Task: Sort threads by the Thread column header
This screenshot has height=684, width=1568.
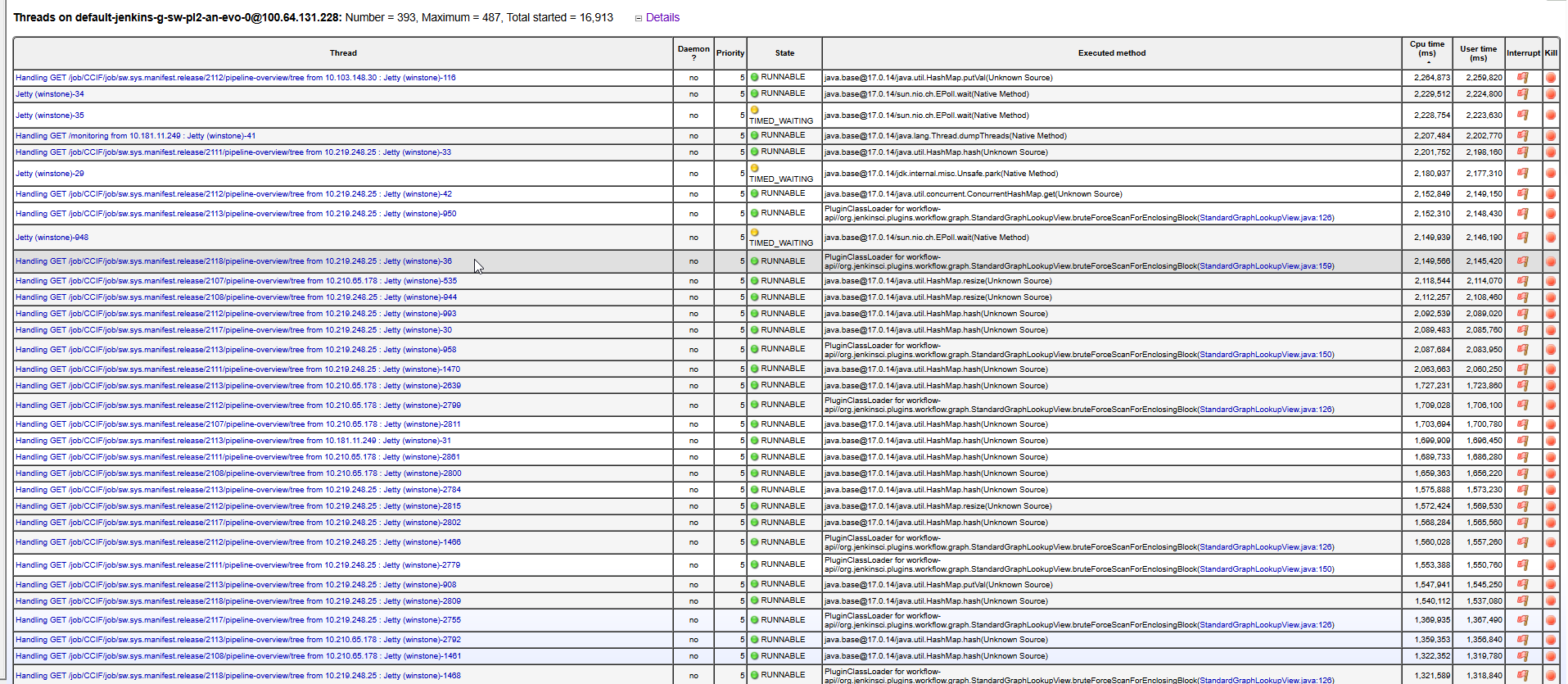Action: (343, 53)
